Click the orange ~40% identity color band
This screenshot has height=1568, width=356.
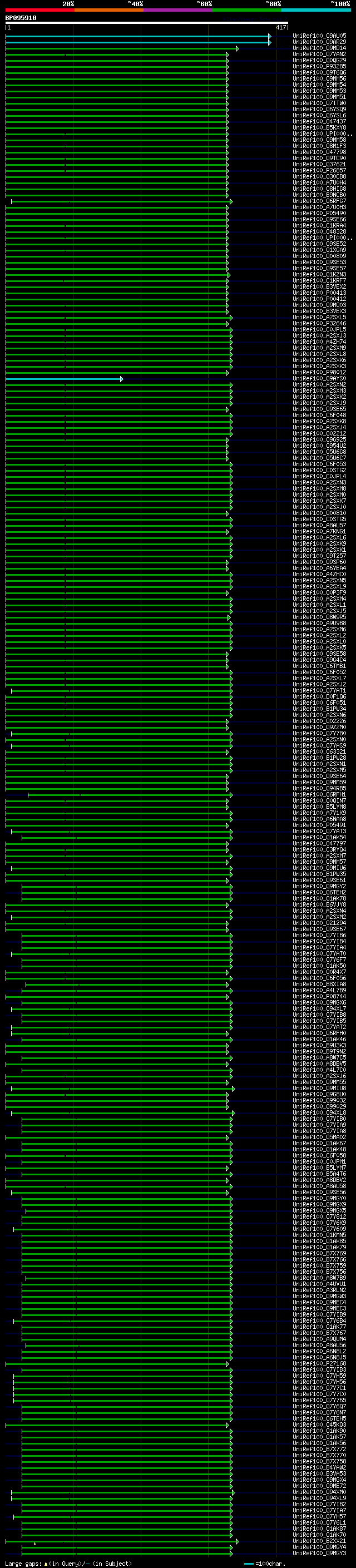click(109, 10)
